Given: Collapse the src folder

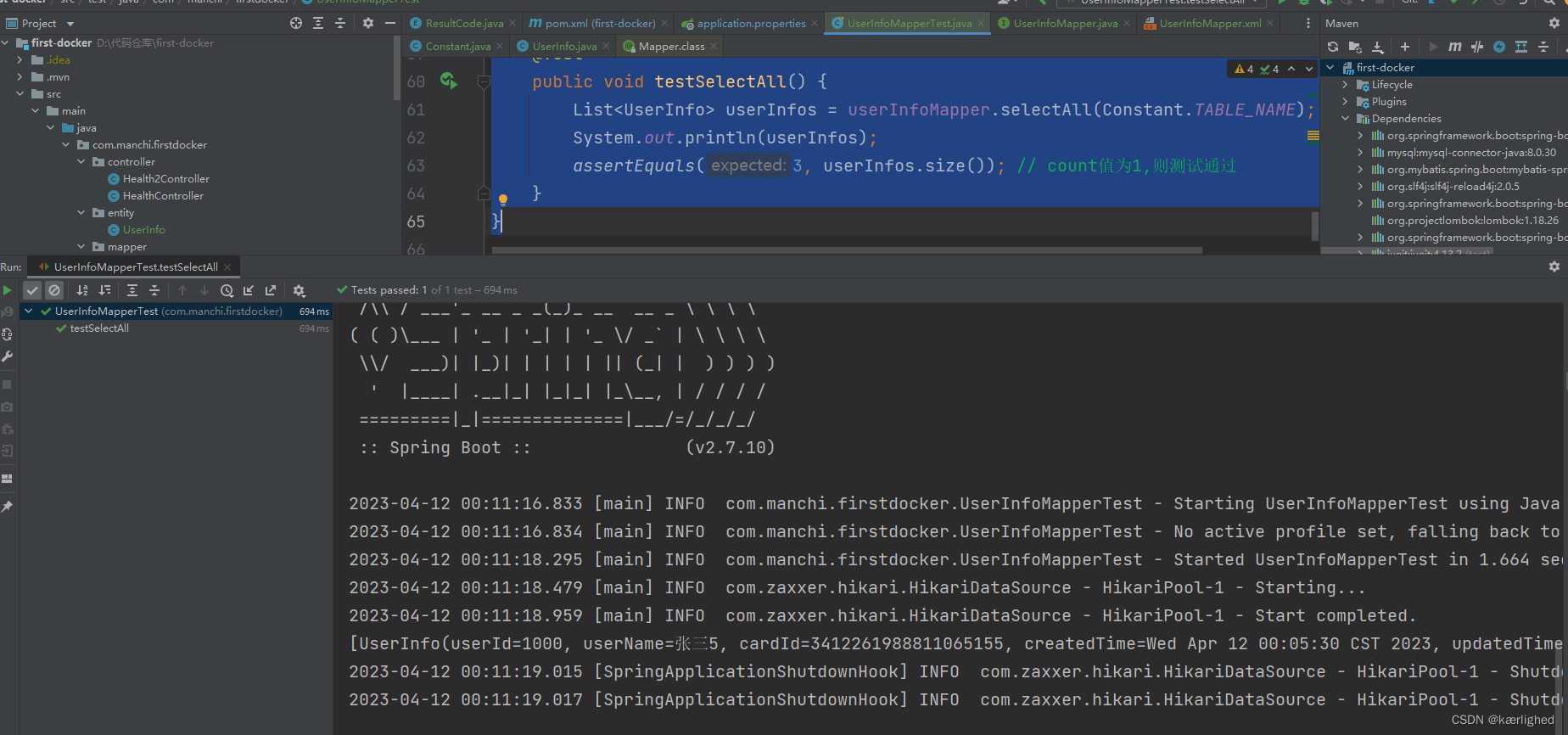Looking at the screenshot, I should pos(20,93).
